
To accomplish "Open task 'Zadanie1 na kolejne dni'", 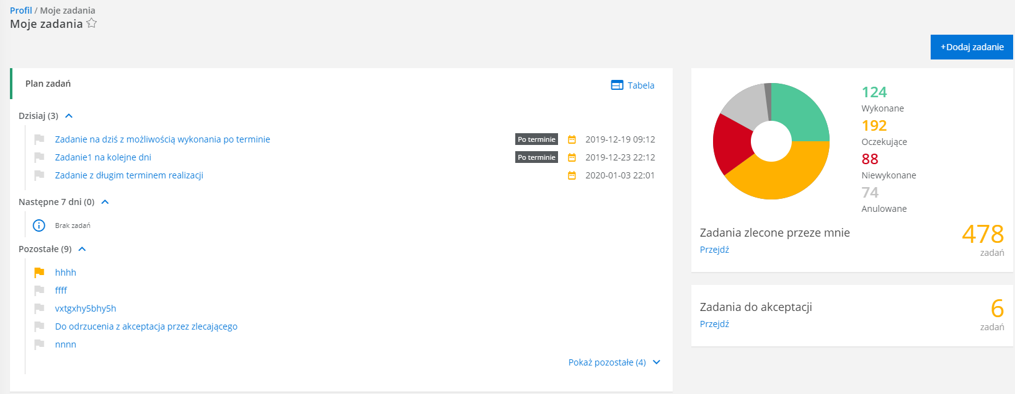I will [104, 157].
